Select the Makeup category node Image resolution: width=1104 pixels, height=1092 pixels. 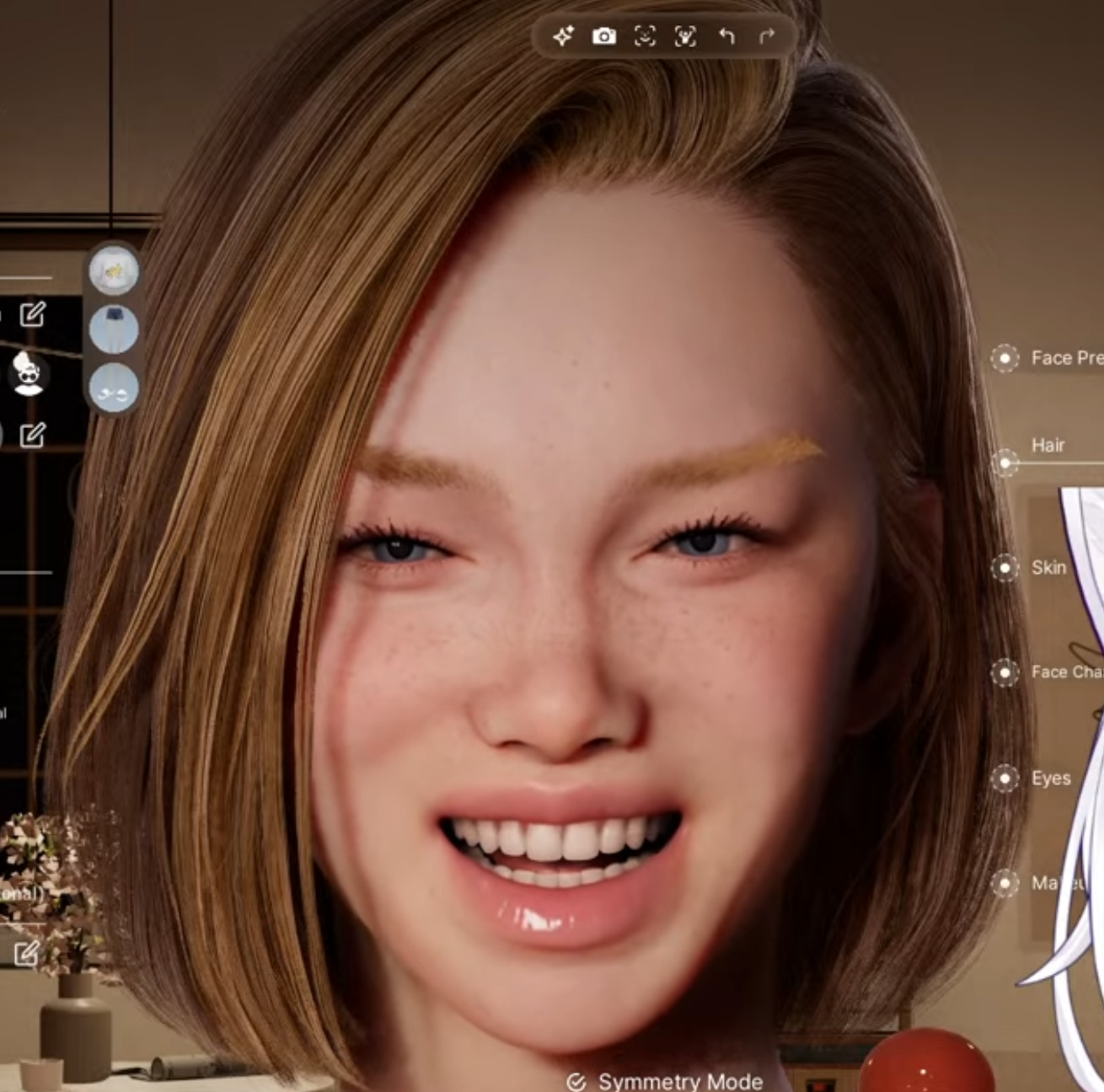click(x=1005, y=883)
